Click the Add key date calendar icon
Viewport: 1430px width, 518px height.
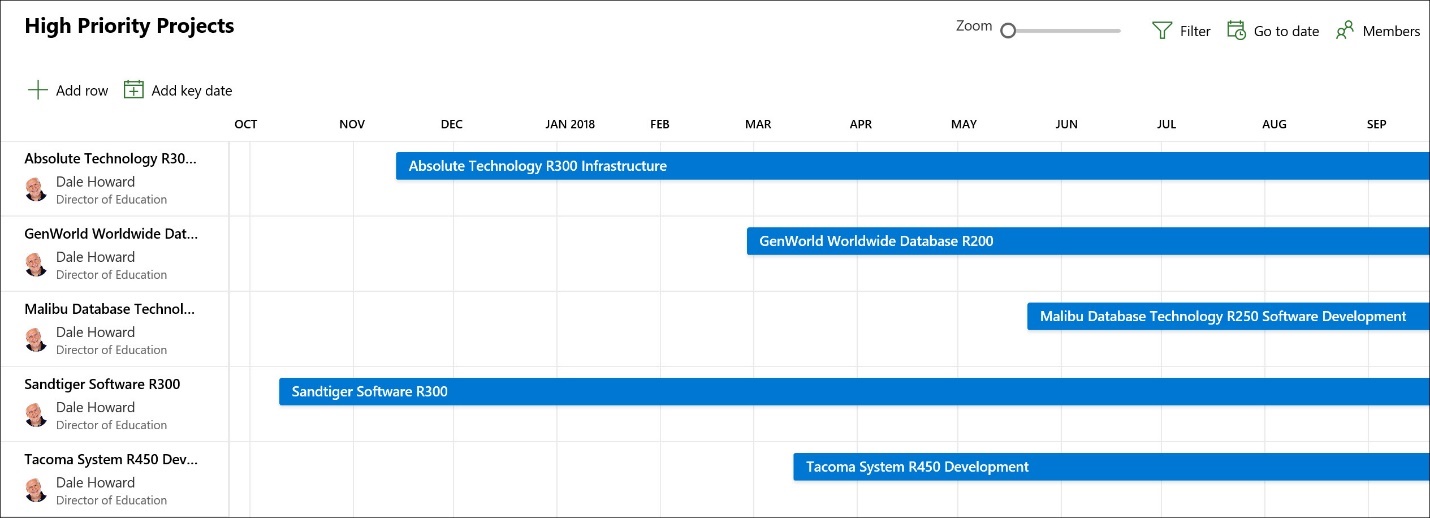133,90
